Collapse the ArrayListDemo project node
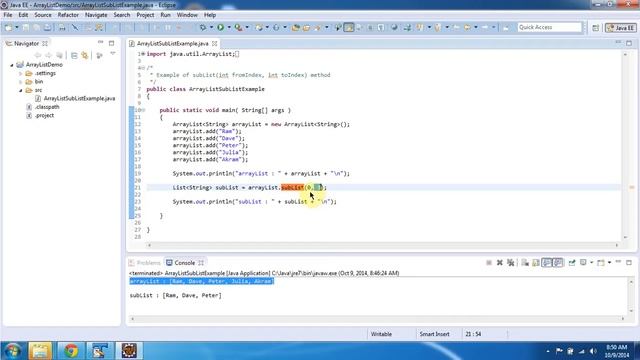This screenshot has width=640, height=360. (12, 65)
